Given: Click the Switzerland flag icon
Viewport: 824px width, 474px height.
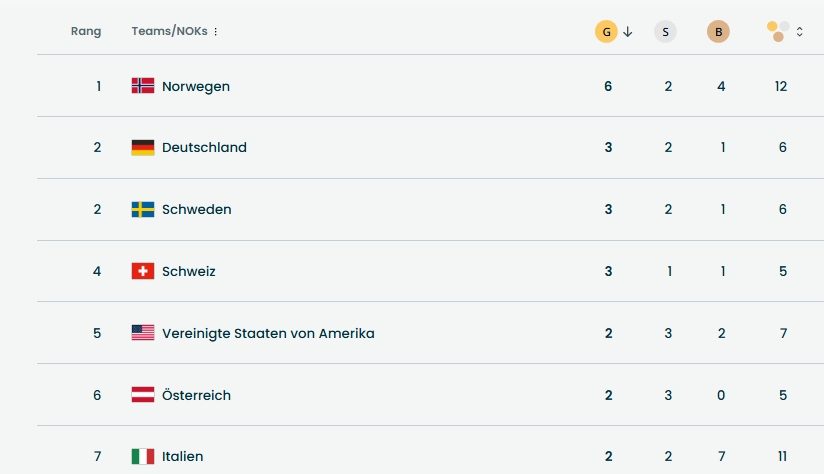Looking at the screenshot, I should click(x=143, y=271).
